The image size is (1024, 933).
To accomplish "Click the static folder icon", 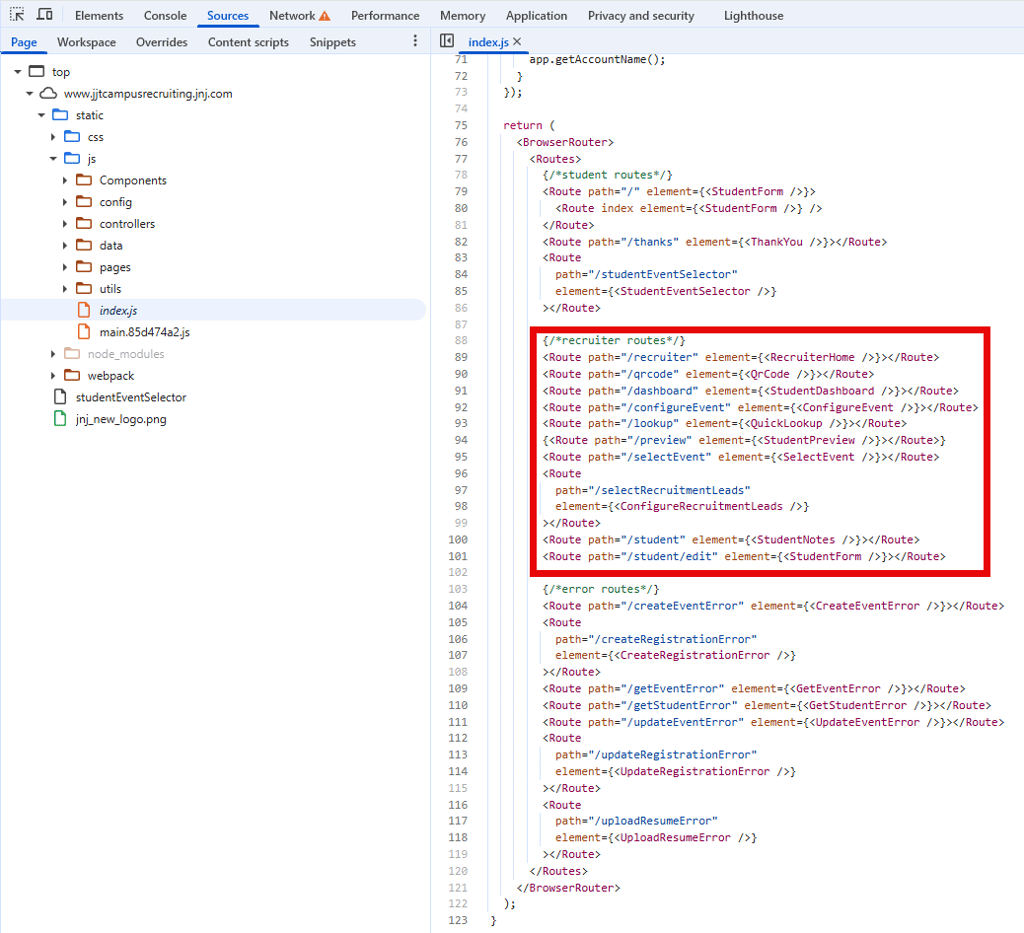I will click(x=60, y=115).
